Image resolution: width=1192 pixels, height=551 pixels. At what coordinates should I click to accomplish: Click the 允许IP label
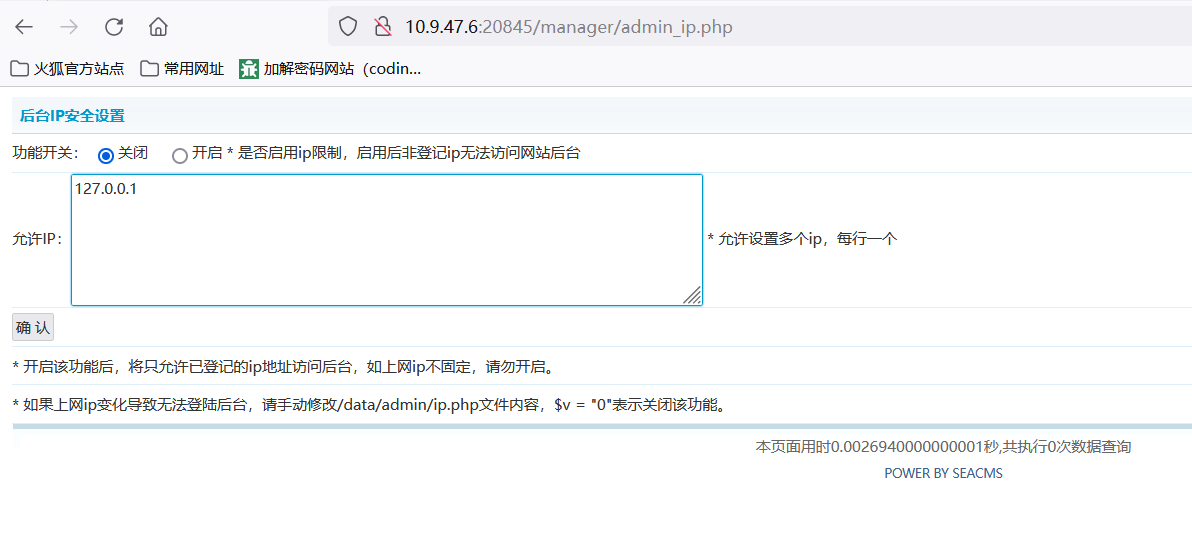pos(39,239)
